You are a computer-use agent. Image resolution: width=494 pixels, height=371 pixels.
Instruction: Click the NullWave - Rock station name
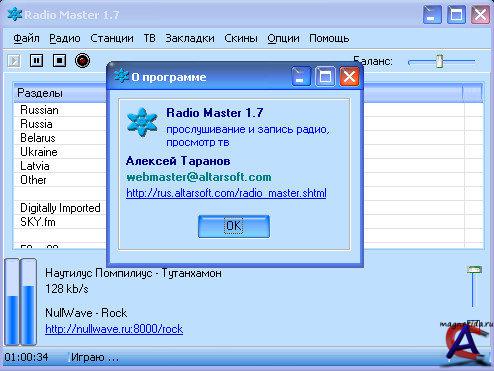pyautogui.click(x=86, y=313)
